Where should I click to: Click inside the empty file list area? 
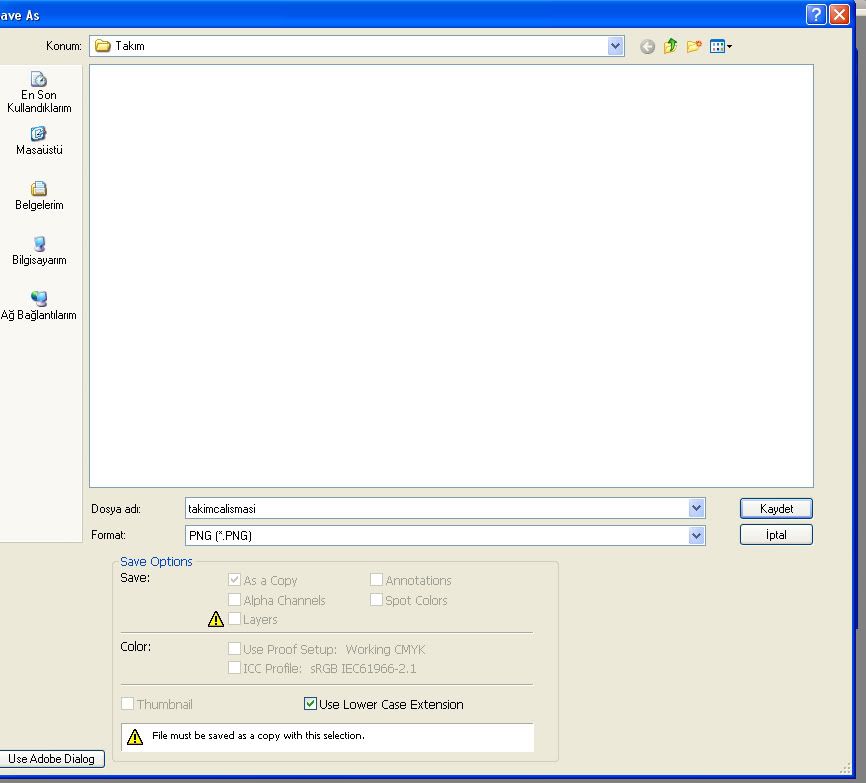click(451, 276)
